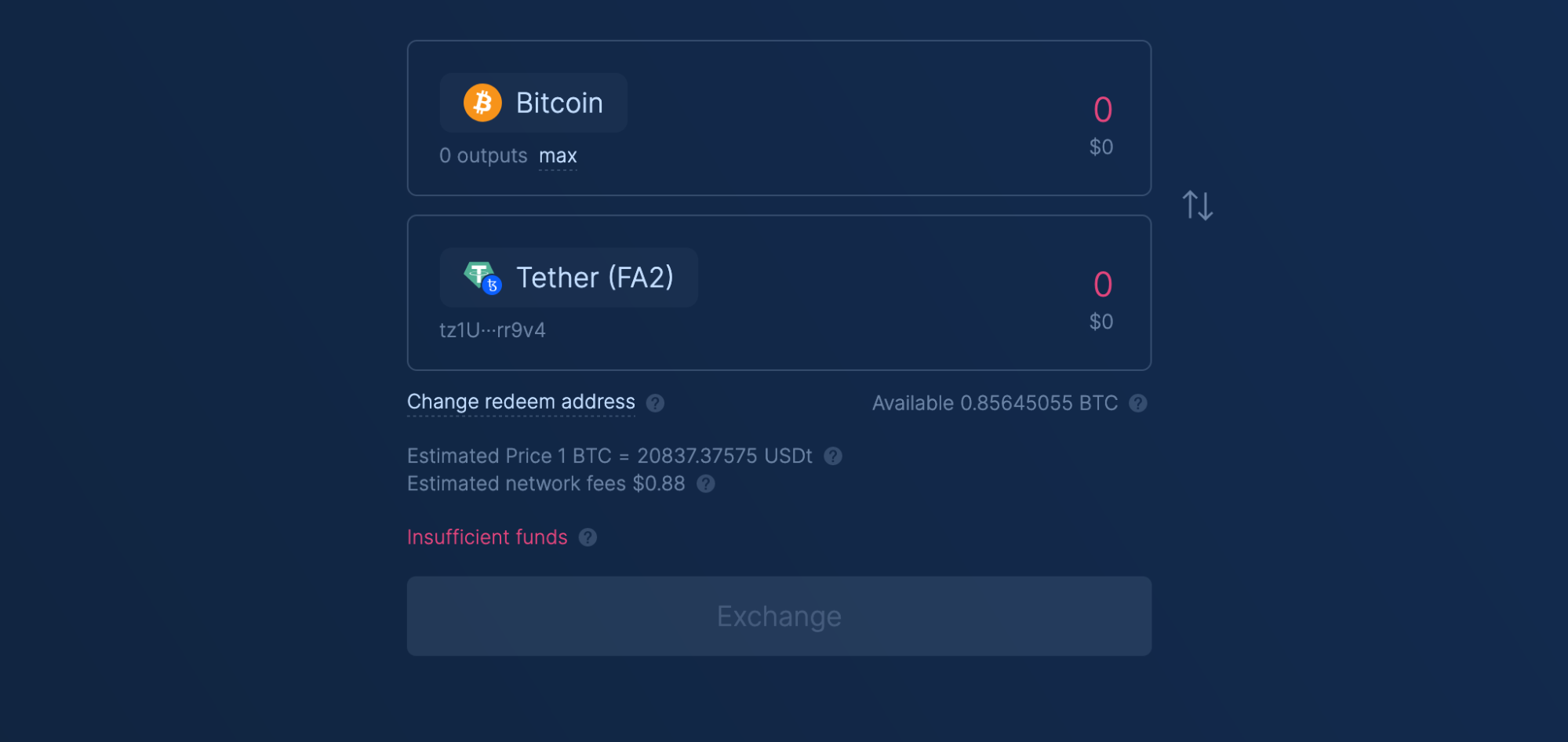Click the Insufficient funds warning text
Image resolution: width=1568 pixels, height=742 pixels.
(x=487, y=537)
